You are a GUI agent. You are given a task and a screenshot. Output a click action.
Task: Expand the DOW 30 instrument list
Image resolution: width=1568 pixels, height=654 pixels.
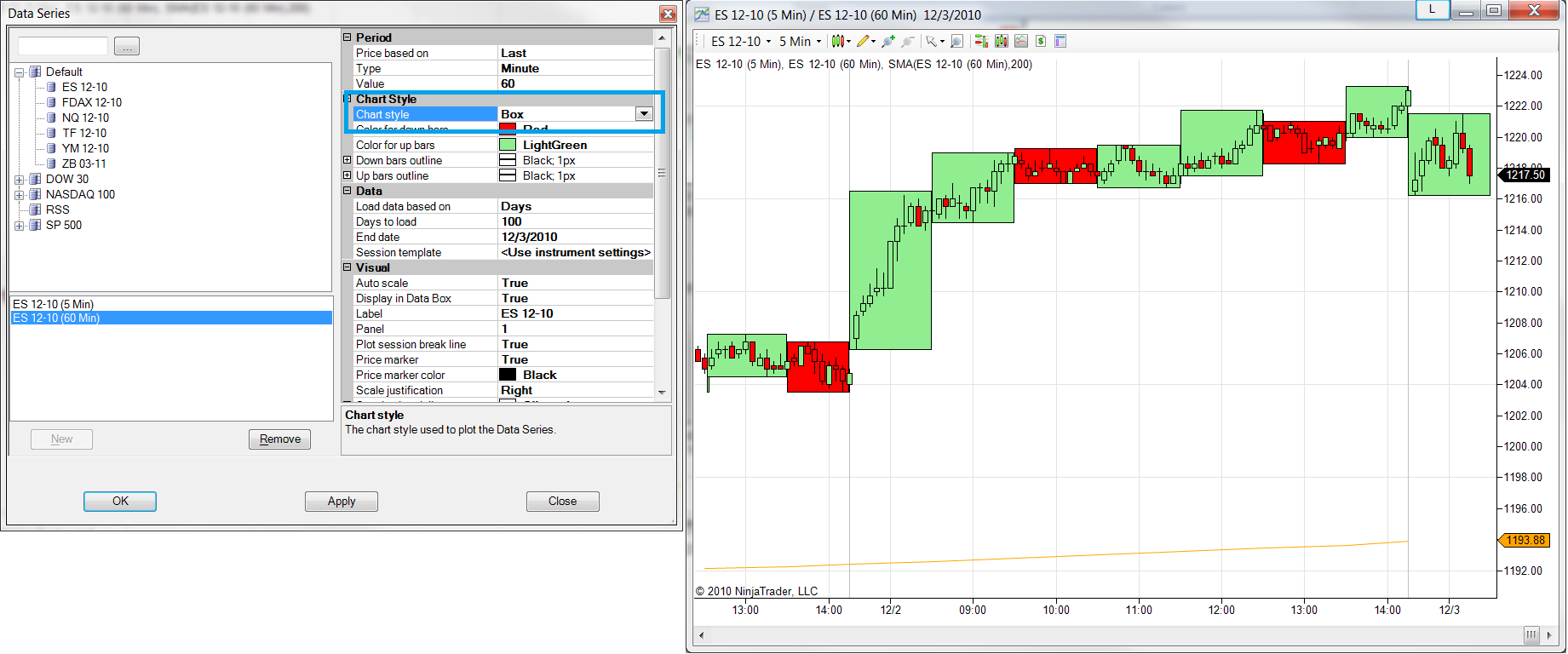19,180
